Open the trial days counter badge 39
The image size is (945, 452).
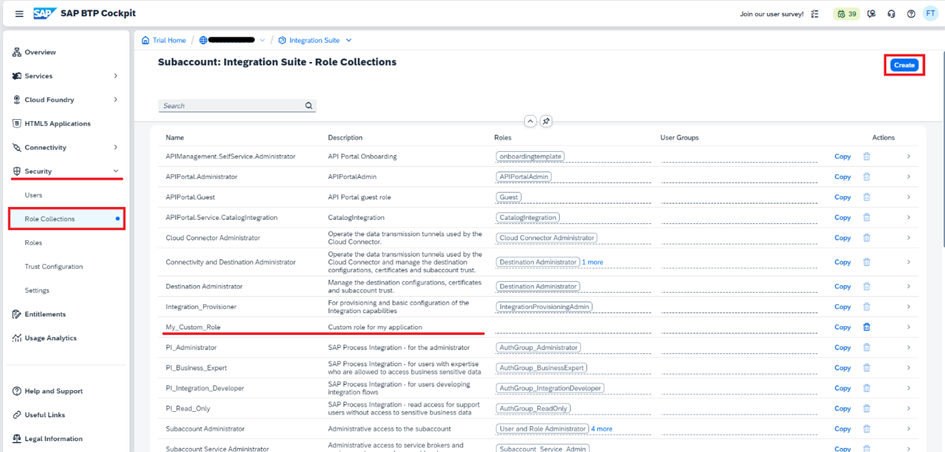point(846,14)
